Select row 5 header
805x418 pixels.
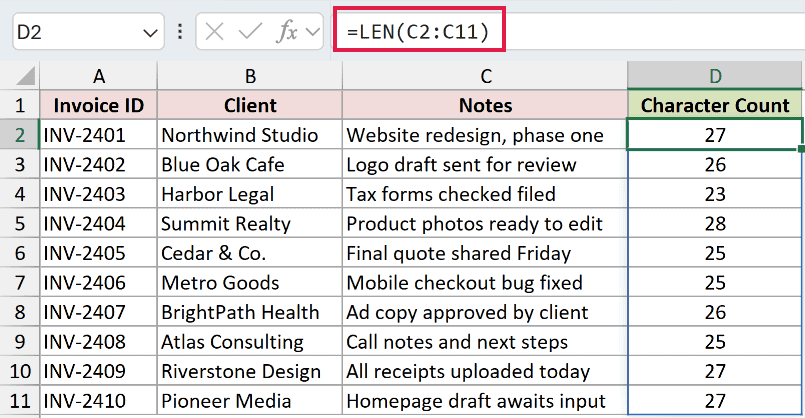(x=20, y=223)
